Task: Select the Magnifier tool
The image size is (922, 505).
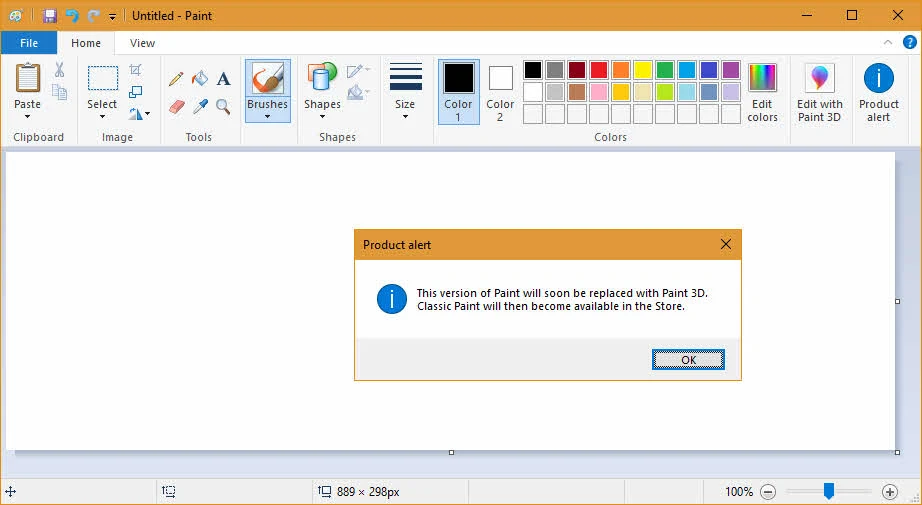Action: (x=223, y=106)
